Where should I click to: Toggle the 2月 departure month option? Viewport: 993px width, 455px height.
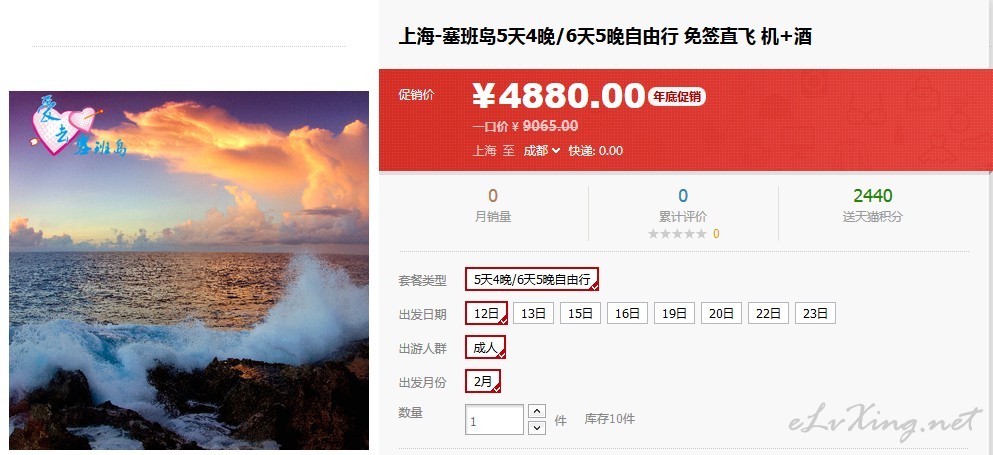483,381
